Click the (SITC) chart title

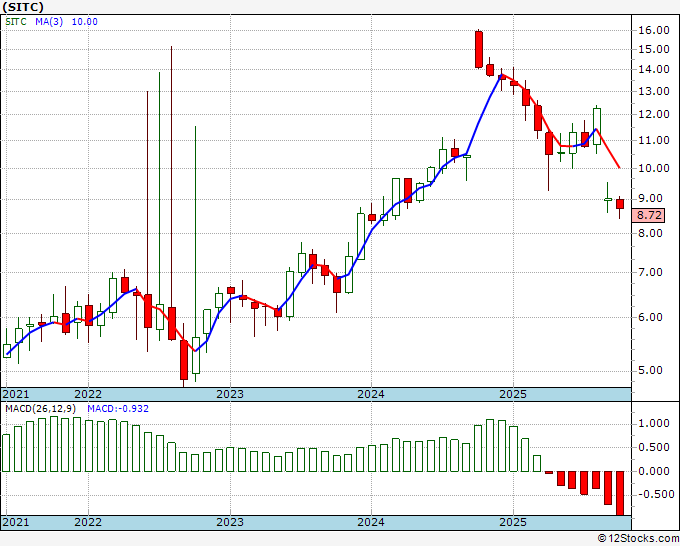23,7
